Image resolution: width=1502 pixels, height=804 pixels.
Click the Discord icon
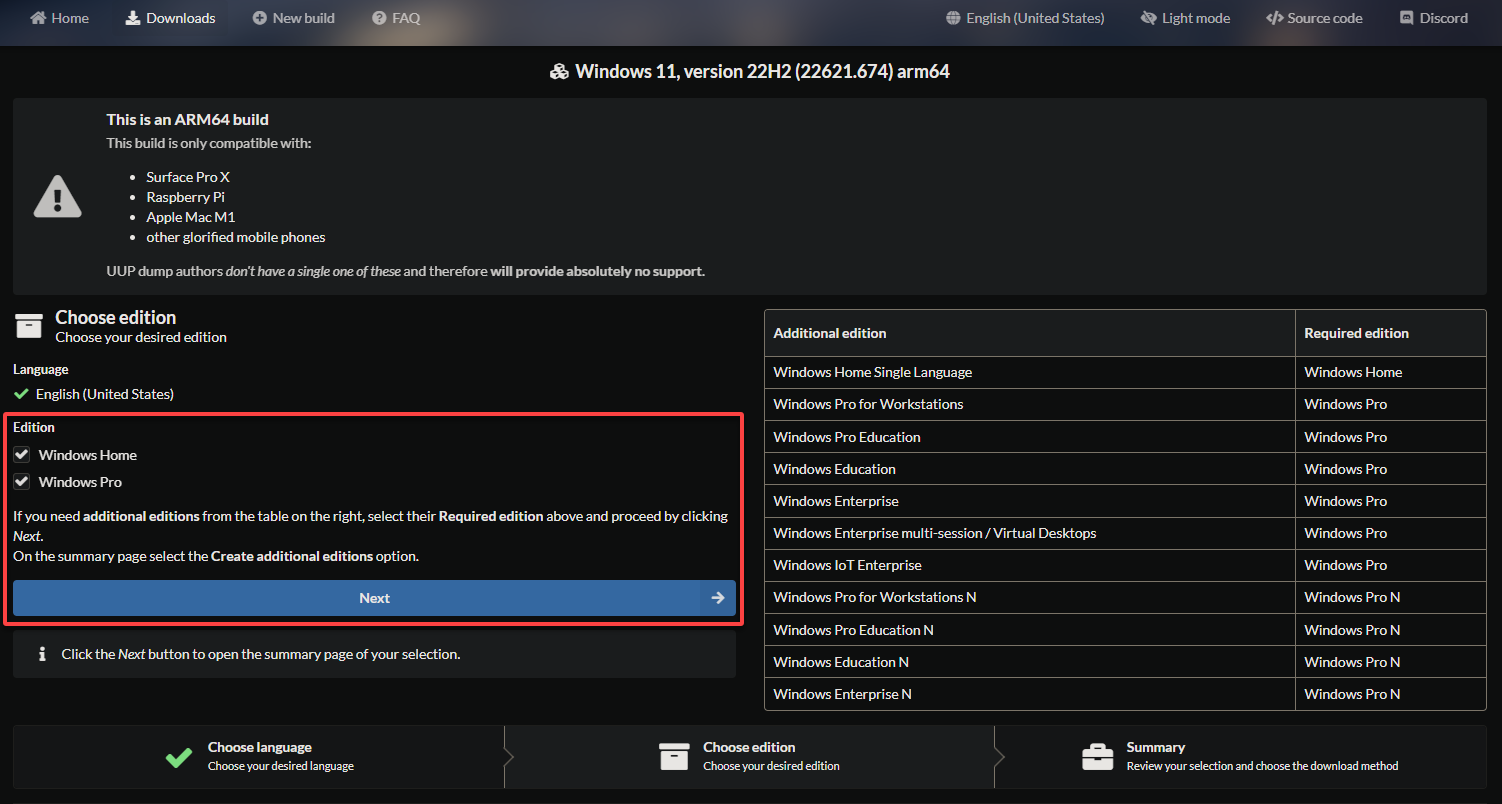pos(1407,18)
